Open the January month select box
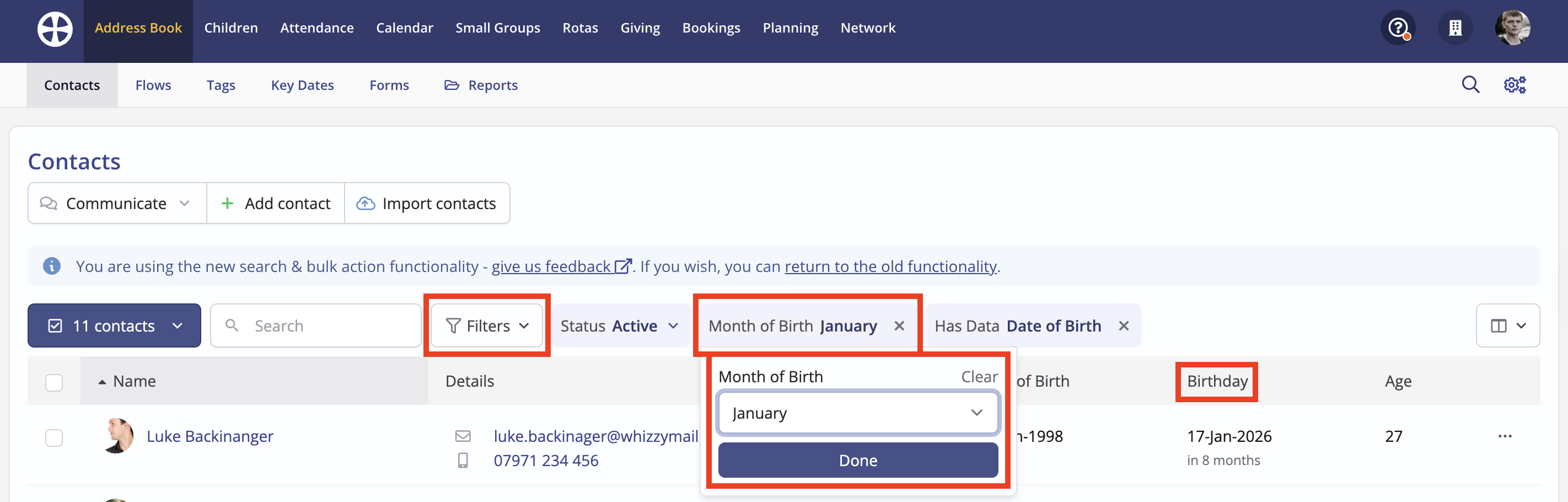 click(x=858, y=413)
